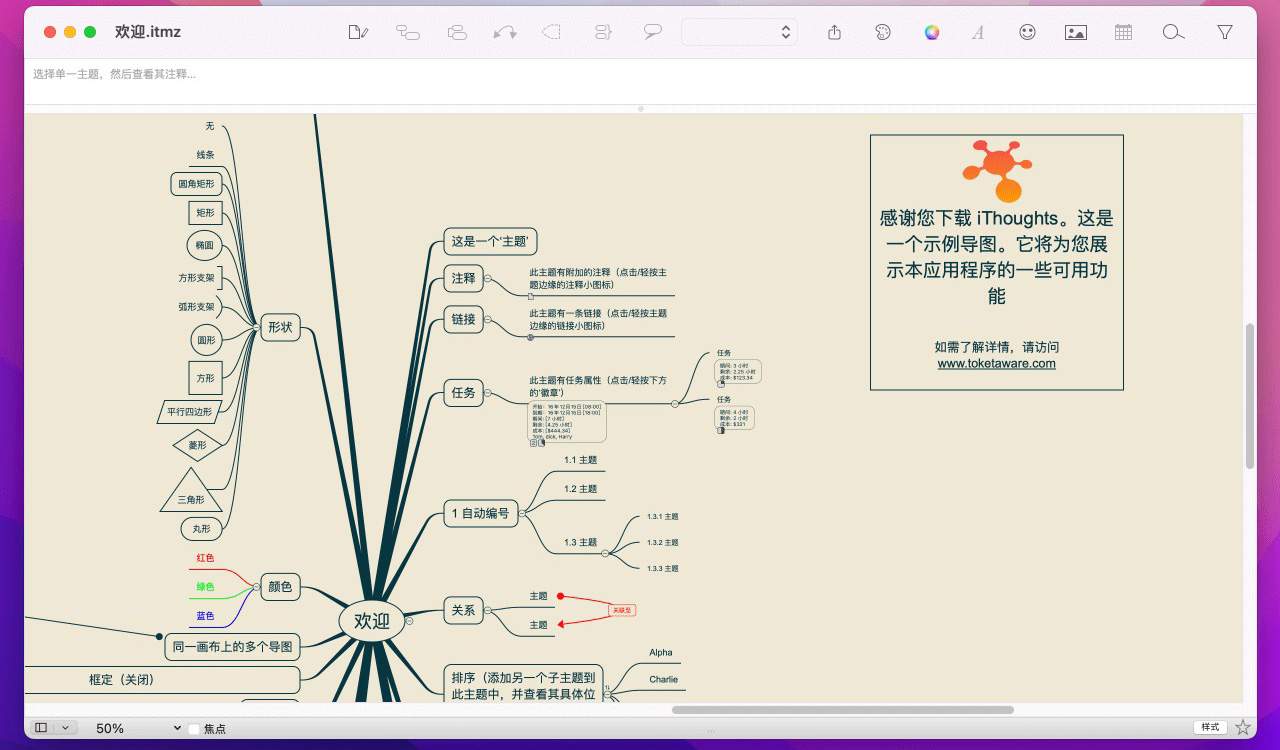Open the 50% zoom level dropdown

tap(138, 728)
